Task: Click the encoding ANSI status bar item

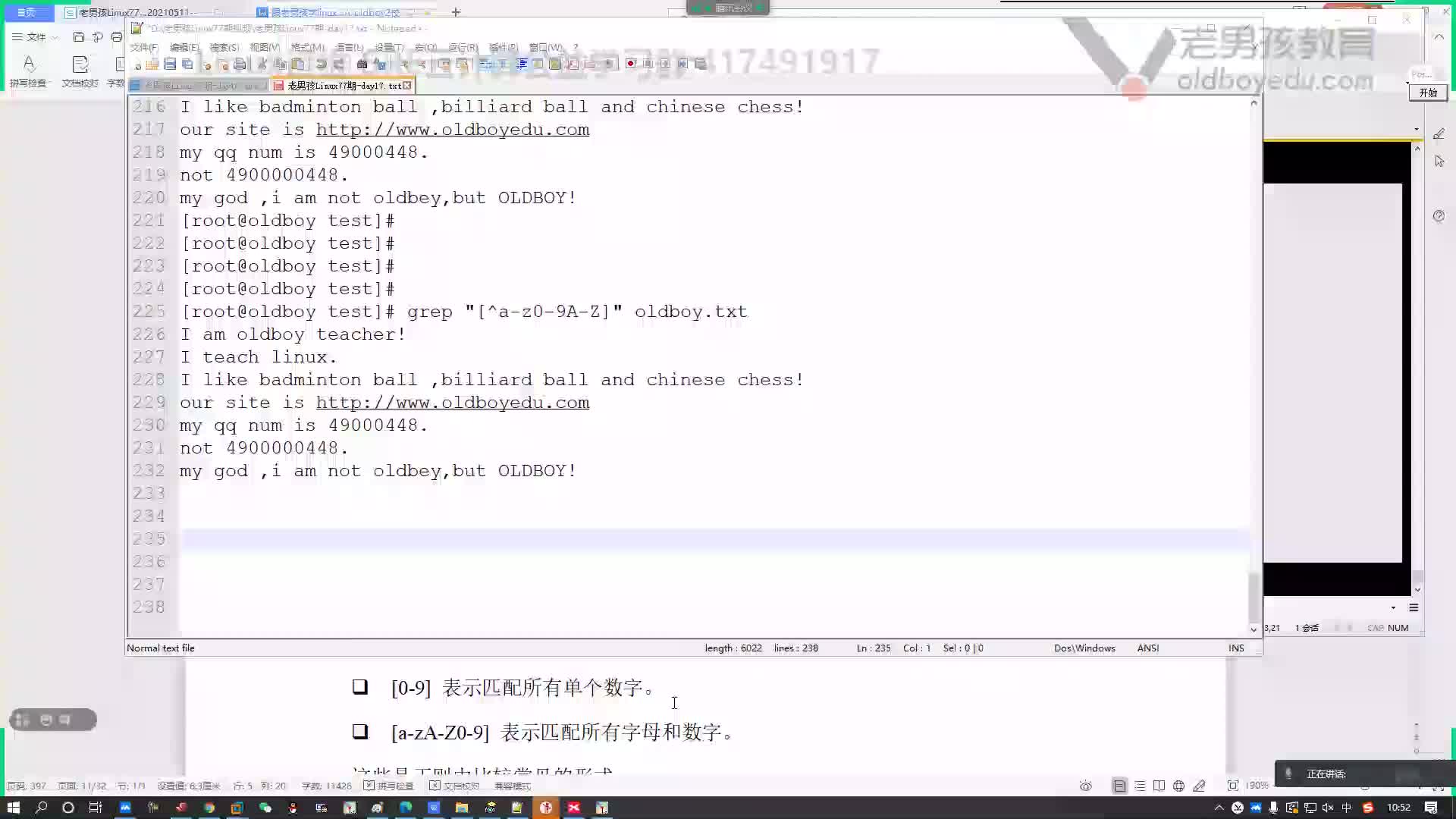Action: (x=1148, y=648)
